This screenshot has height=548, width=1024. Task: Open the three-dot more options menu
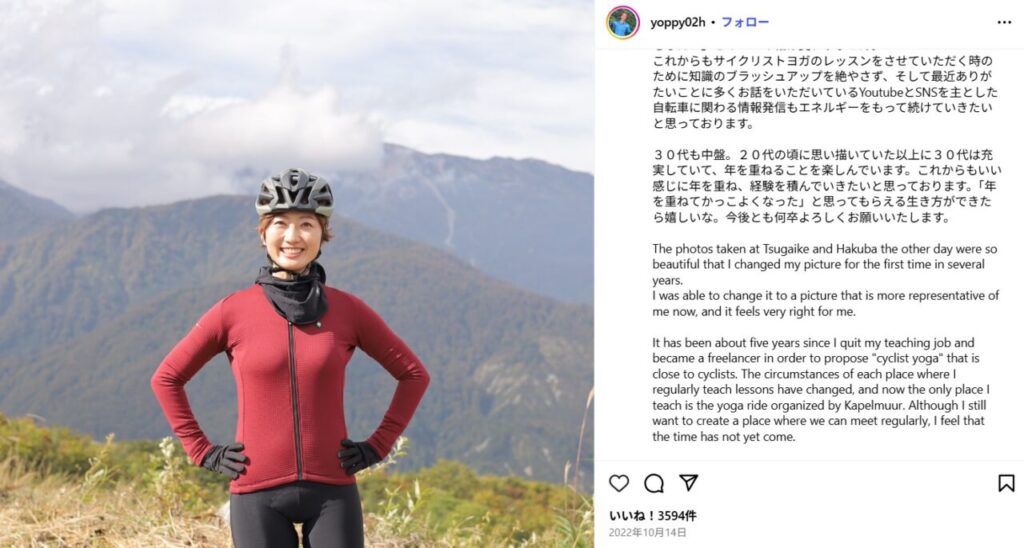[1004, 22]
